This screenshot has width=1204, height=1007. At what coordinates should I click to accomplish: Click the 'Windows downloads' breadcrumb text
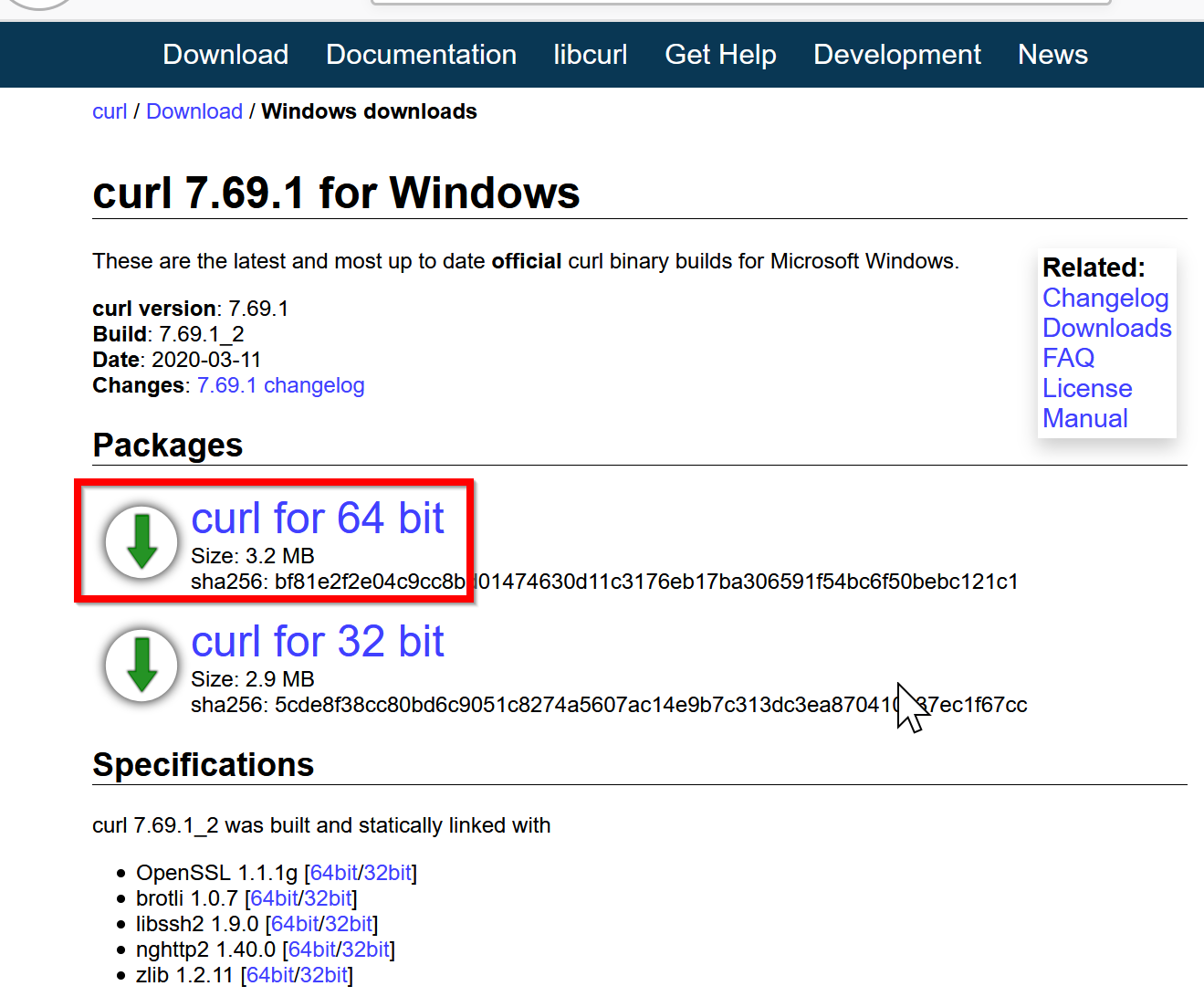point(369,111)
